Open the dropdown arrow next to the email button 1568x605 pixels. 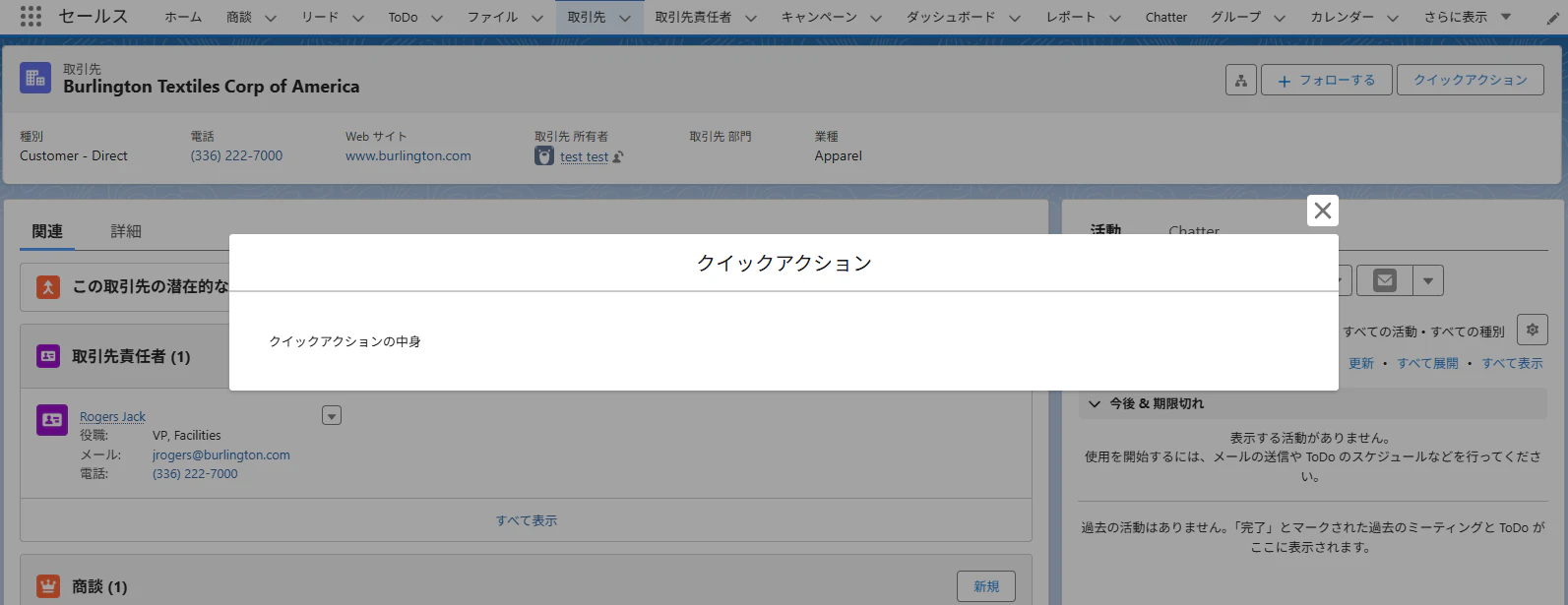(x=1428, y=280)
